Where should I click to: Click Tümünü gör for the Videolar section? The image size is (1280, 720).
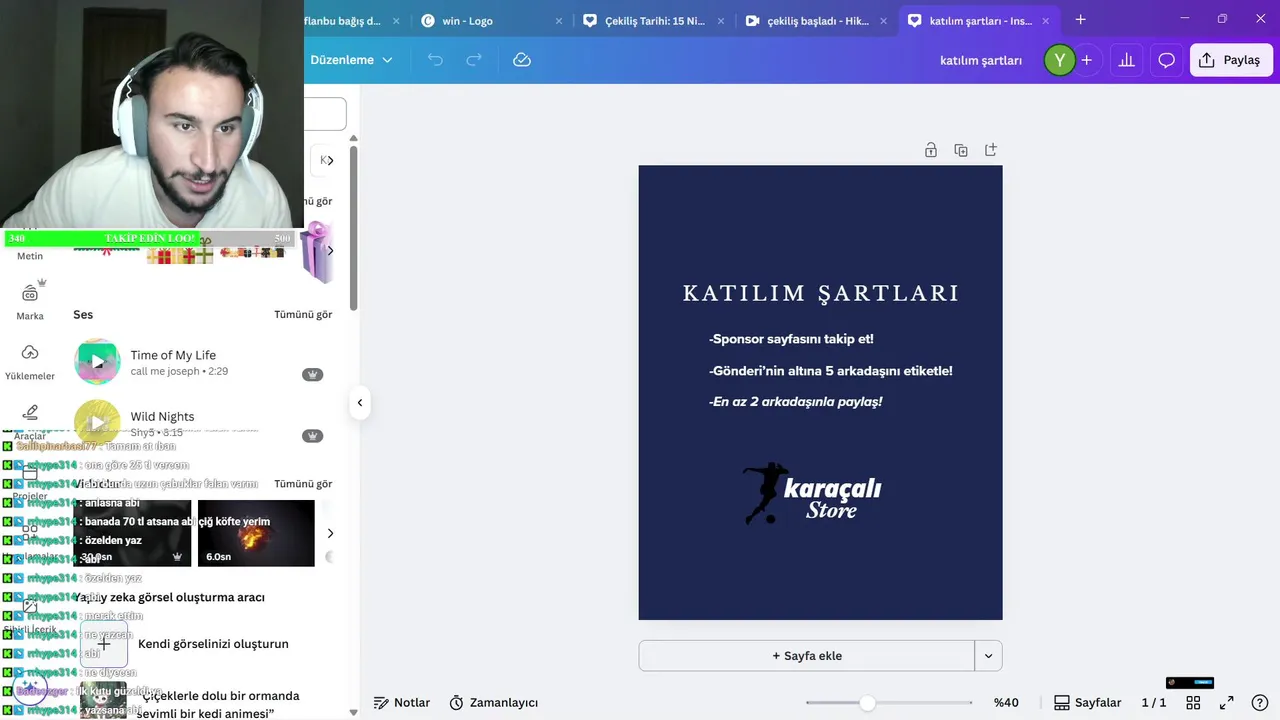coord(303,484)
